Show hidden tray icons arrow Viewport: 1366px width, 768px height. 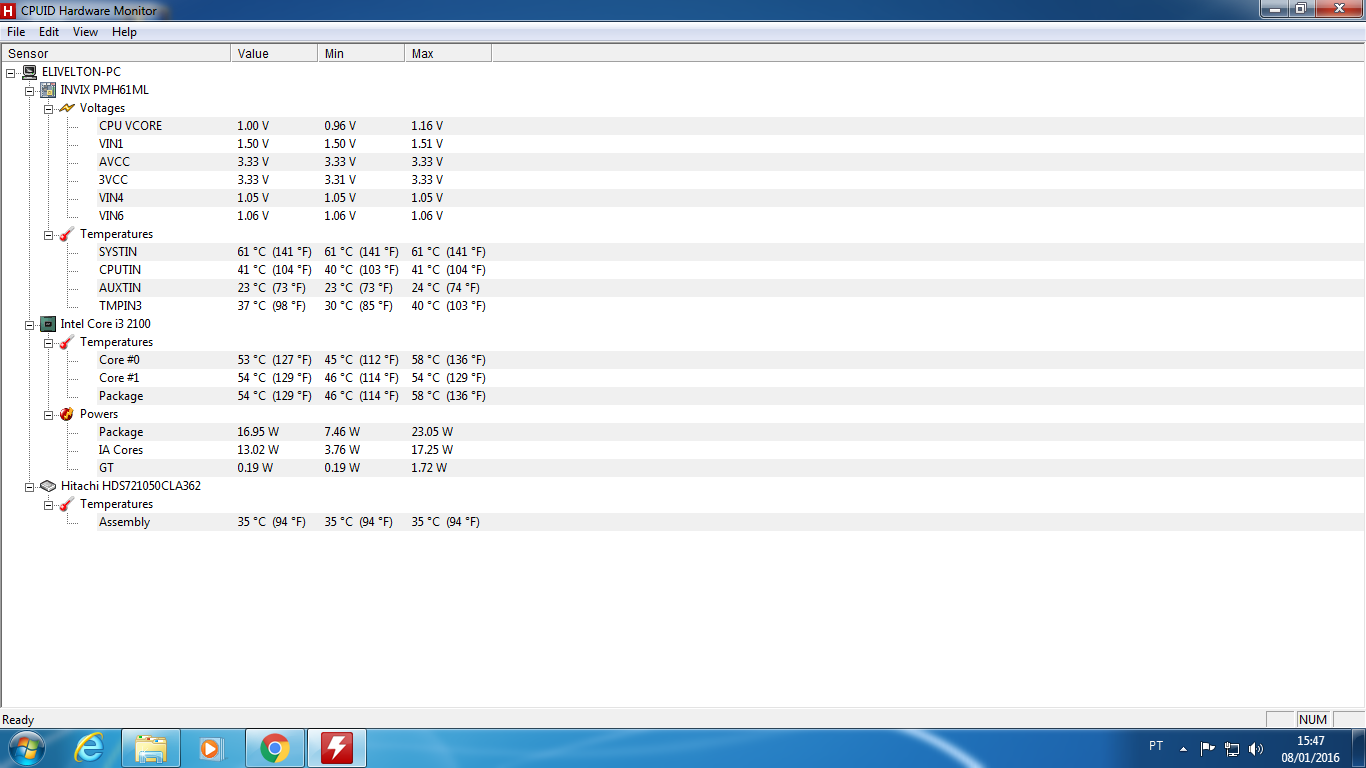(x=1184, y=748)
